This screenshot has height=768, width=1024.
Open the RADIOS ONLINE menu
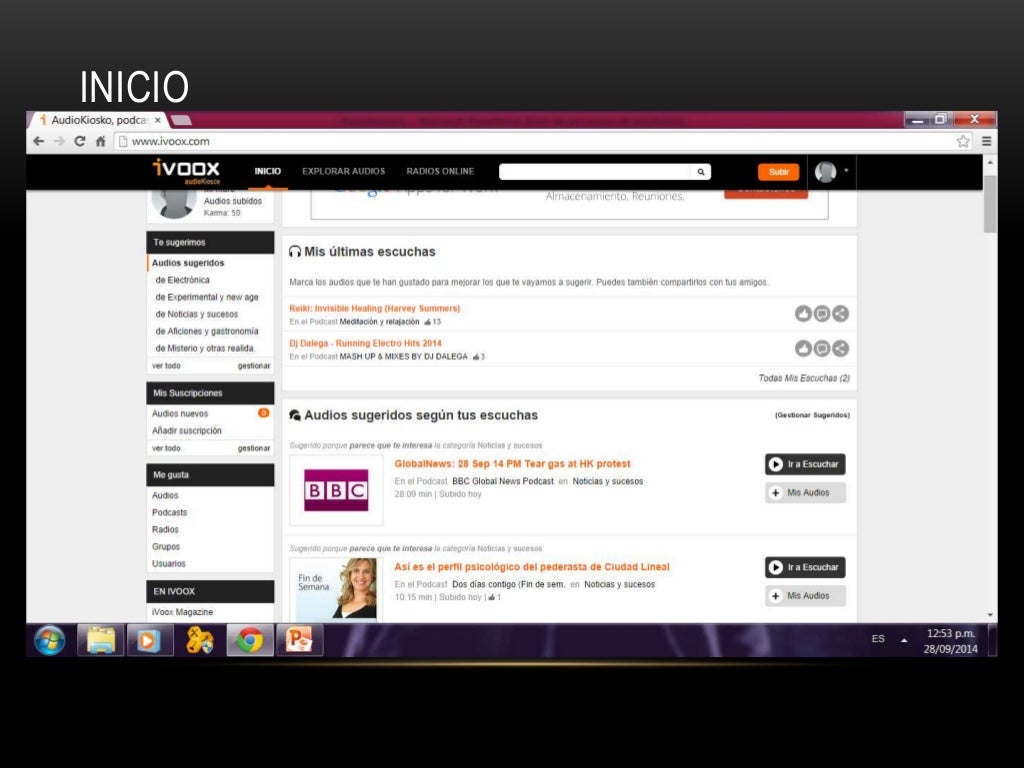pos(440,171)
